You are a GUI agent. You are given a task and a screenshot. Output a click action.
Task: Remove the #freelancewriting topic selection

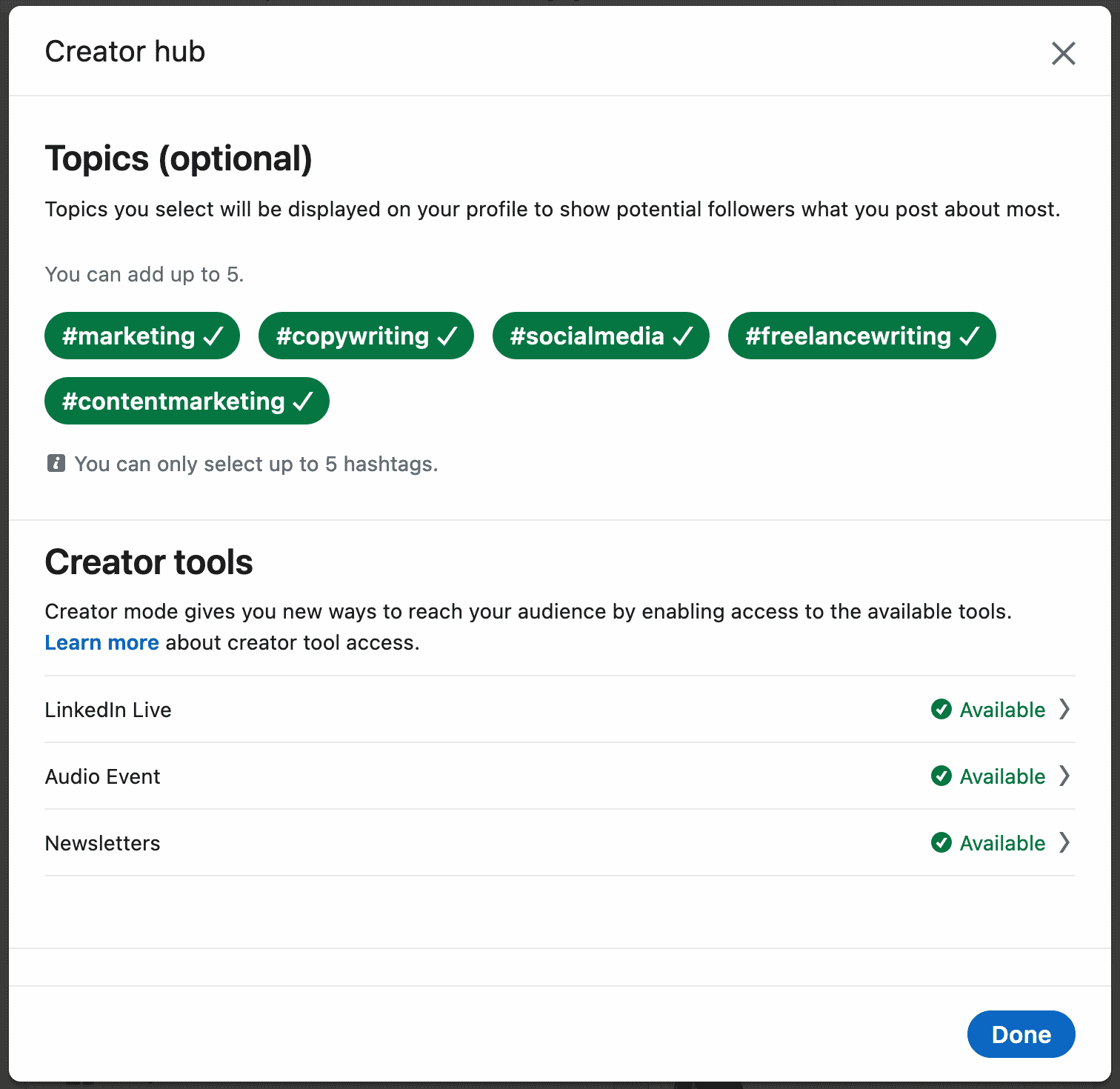pyautogui.click(x=862, y=336)
